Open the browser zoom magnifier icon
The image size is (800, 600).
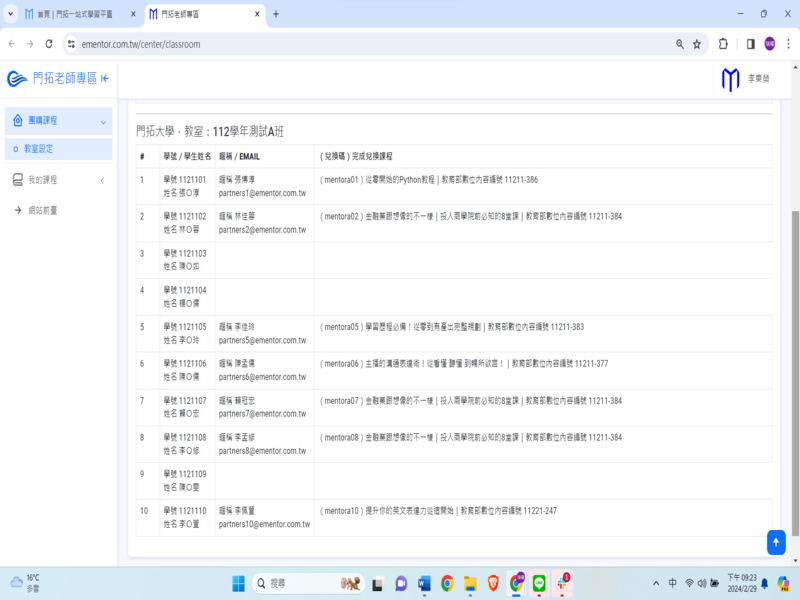680,44
